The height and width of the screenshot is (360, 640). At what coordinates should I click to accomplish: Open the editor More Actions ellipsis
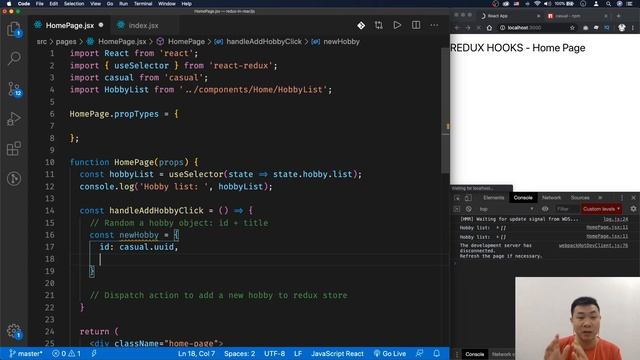tap(434, 25)
